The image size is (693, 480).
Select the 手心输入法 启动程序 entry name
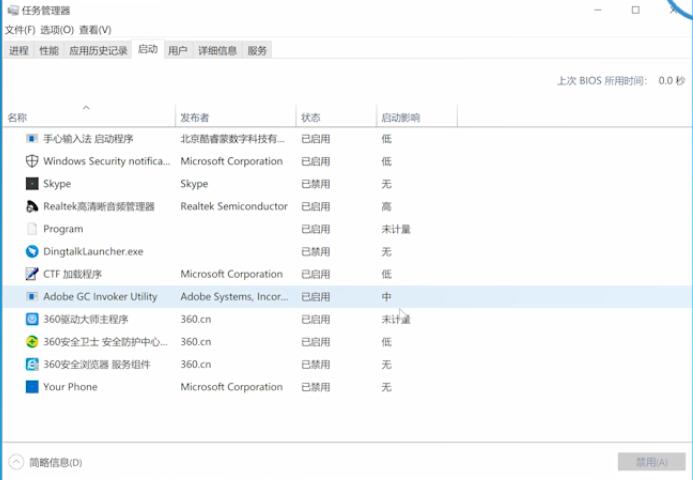88,139
